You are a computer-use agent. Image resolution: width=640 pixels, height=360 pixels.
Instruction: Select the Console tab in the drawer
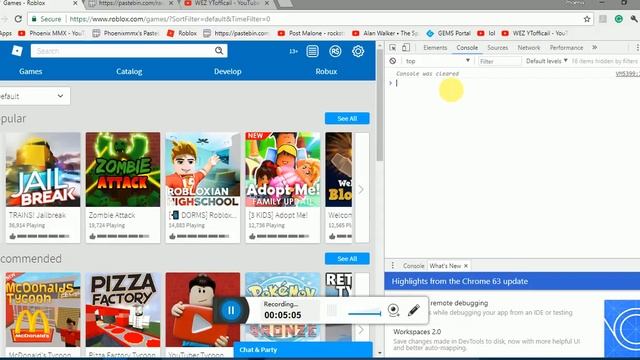pyautogui.click(x=413, y=266)
